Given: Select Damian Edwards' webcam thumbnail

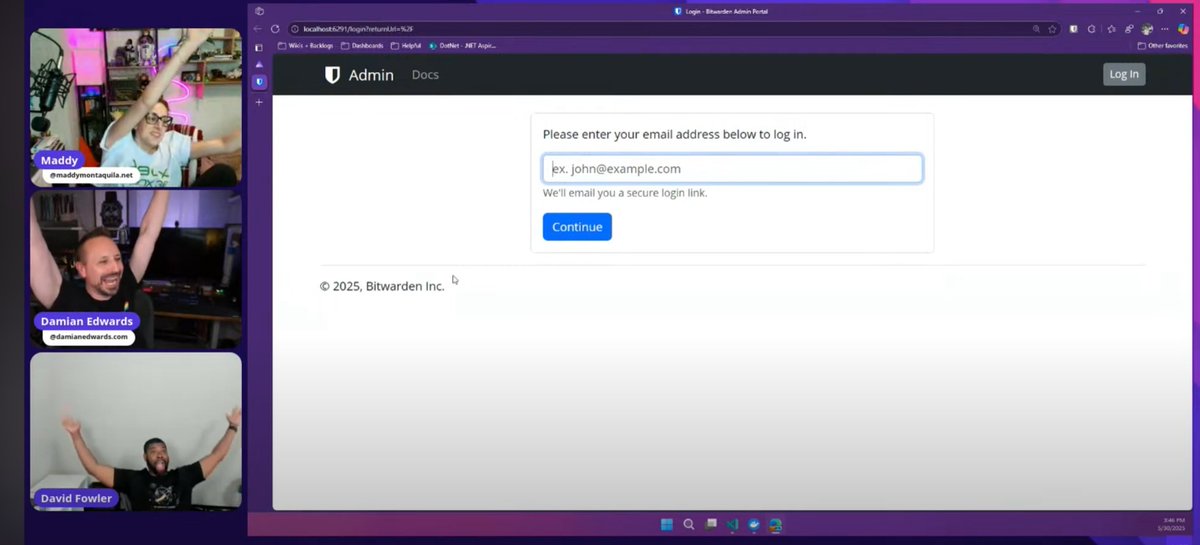Looking at the screenshot, I should [136, 270].
